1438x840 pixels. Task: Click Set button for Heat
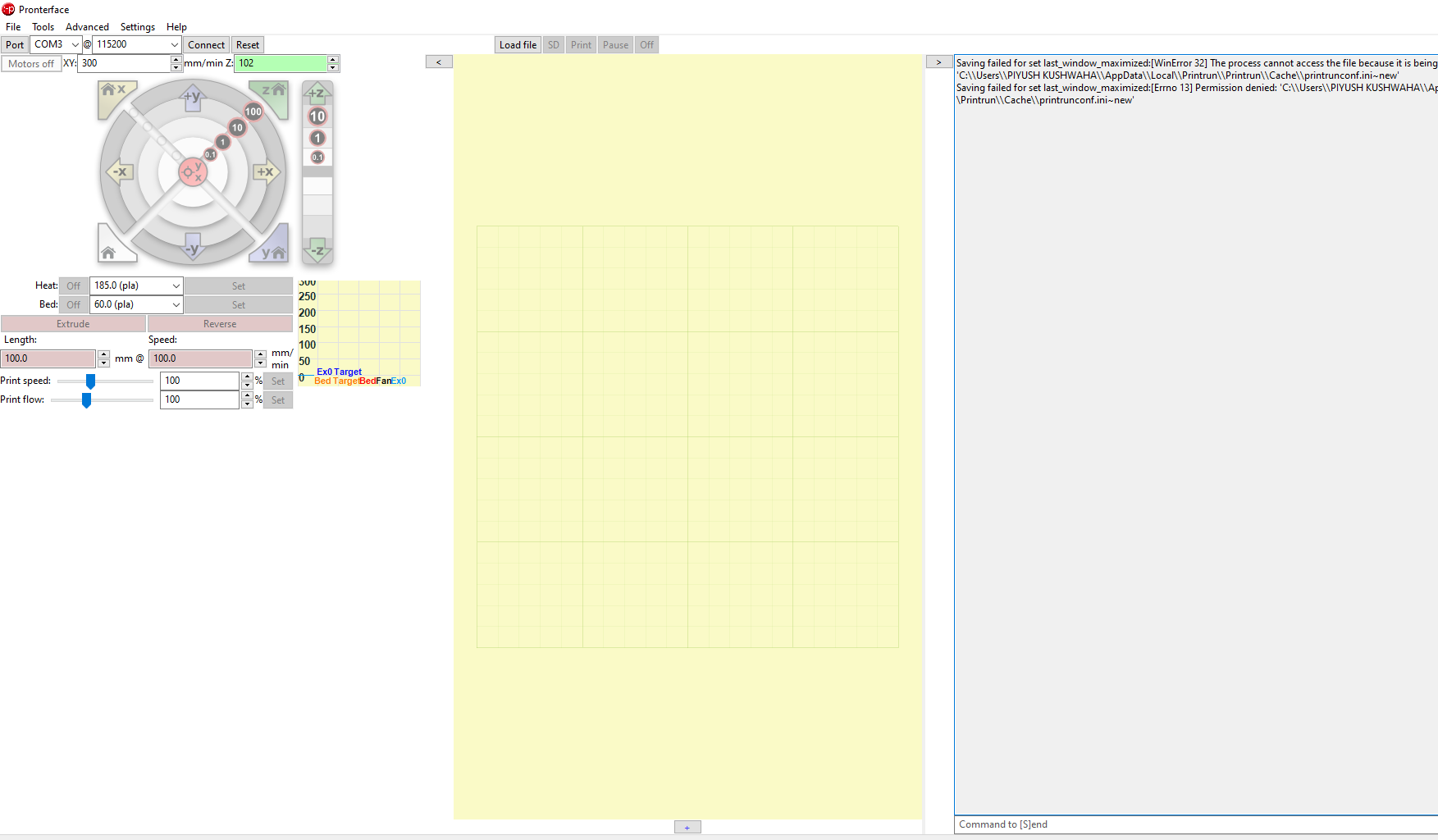(239, 285)
